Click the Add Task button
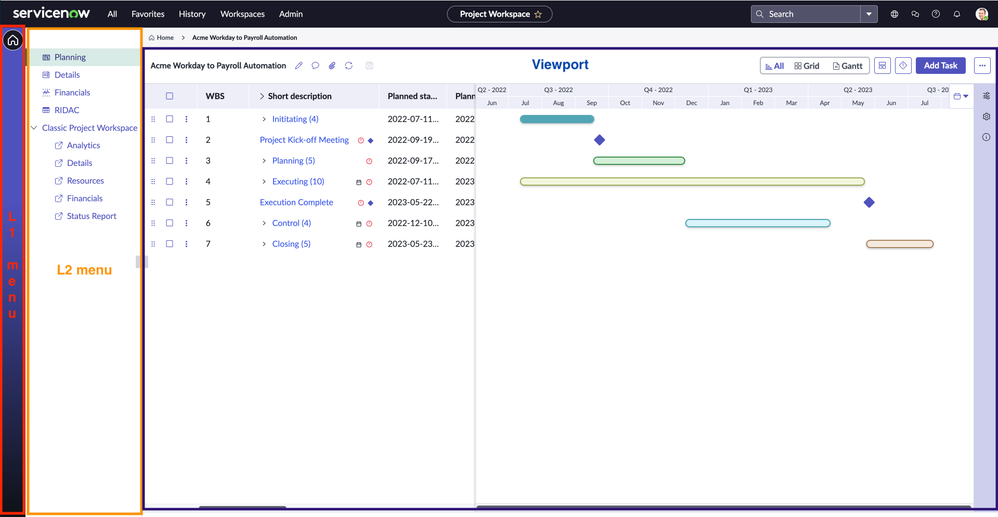 [x=941, y=66]
